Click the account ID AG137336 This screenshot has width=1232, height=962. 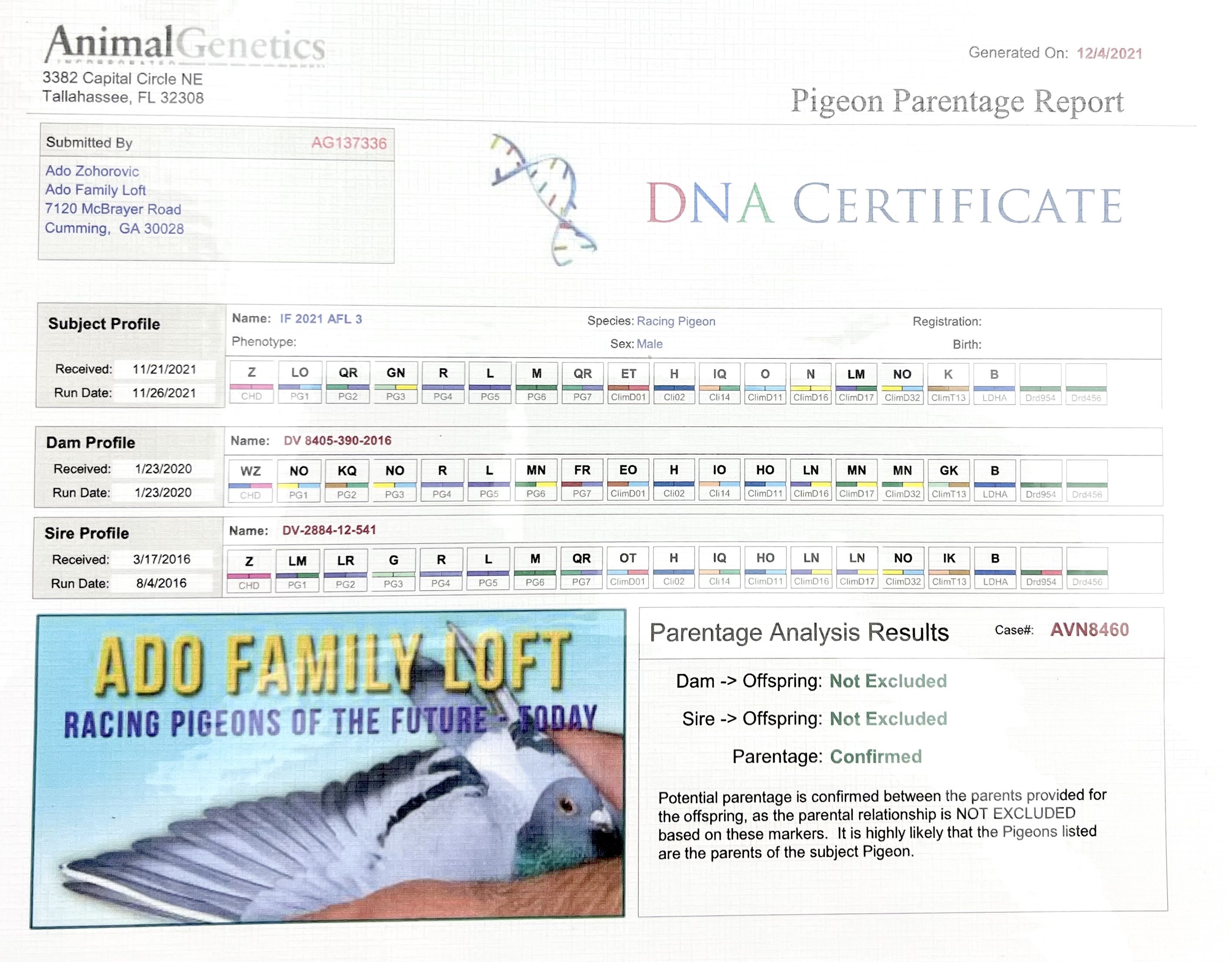pos(349,143)
